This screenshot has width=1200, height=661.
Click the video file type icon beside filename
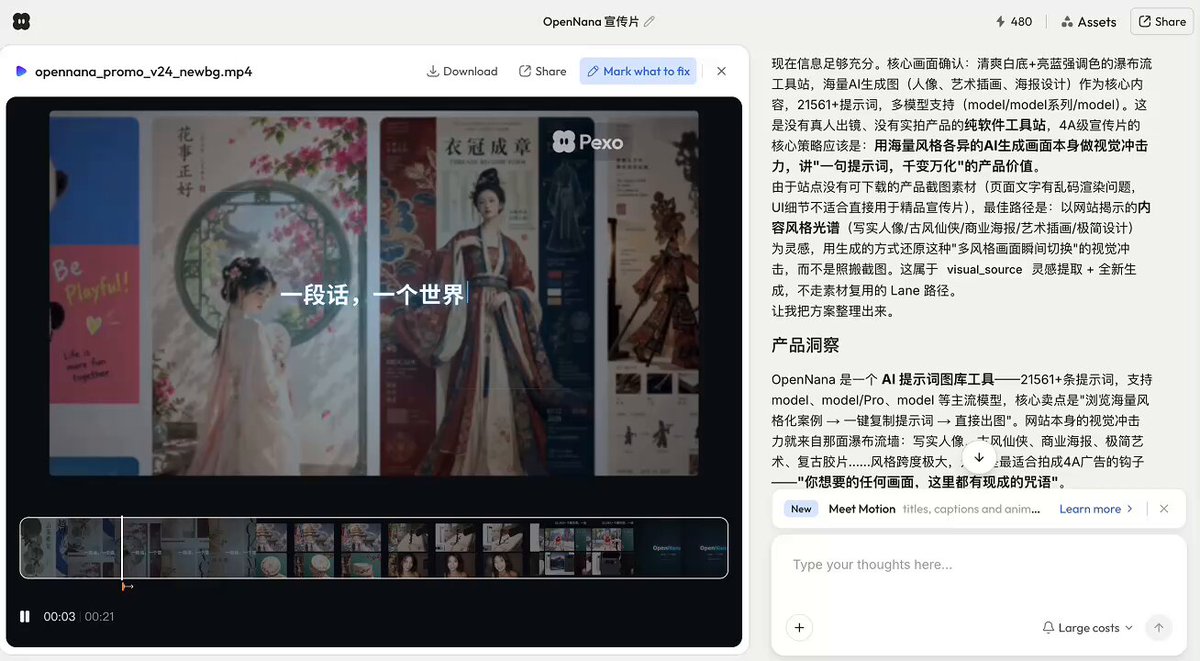21,71
